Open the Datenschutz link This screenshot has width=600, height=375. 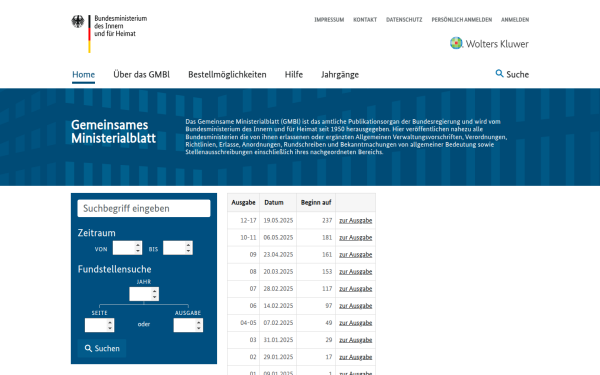[404, 20]
